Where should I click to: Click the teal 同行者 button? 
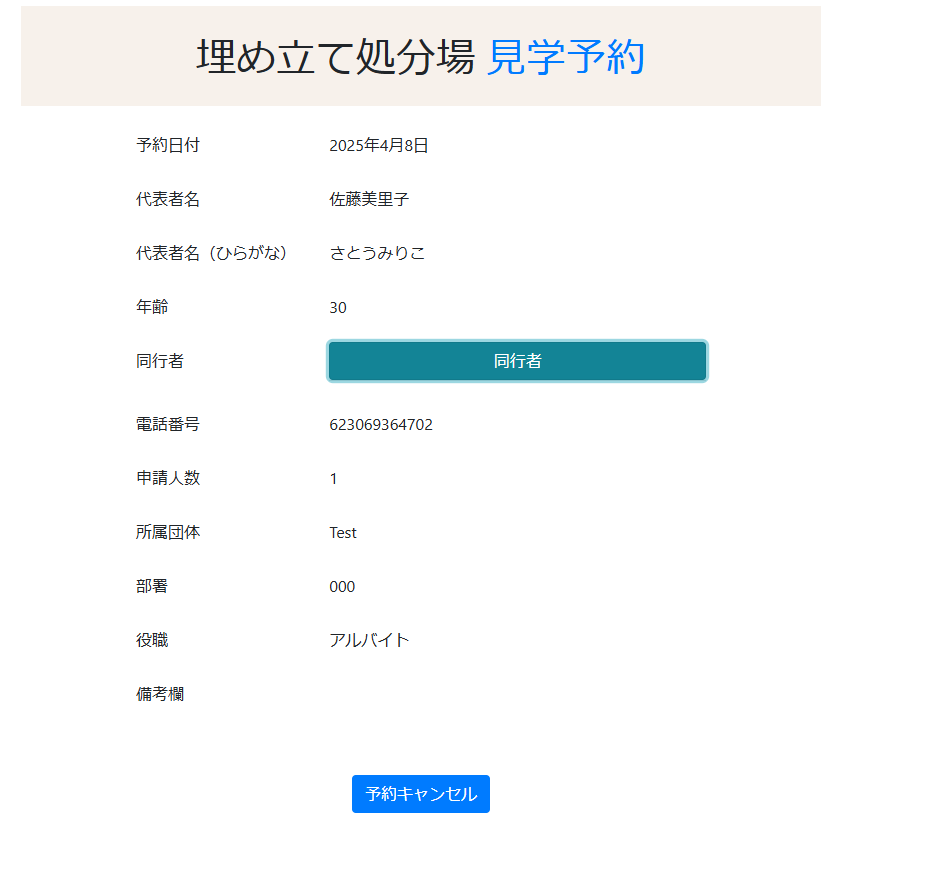coord(517,361)
